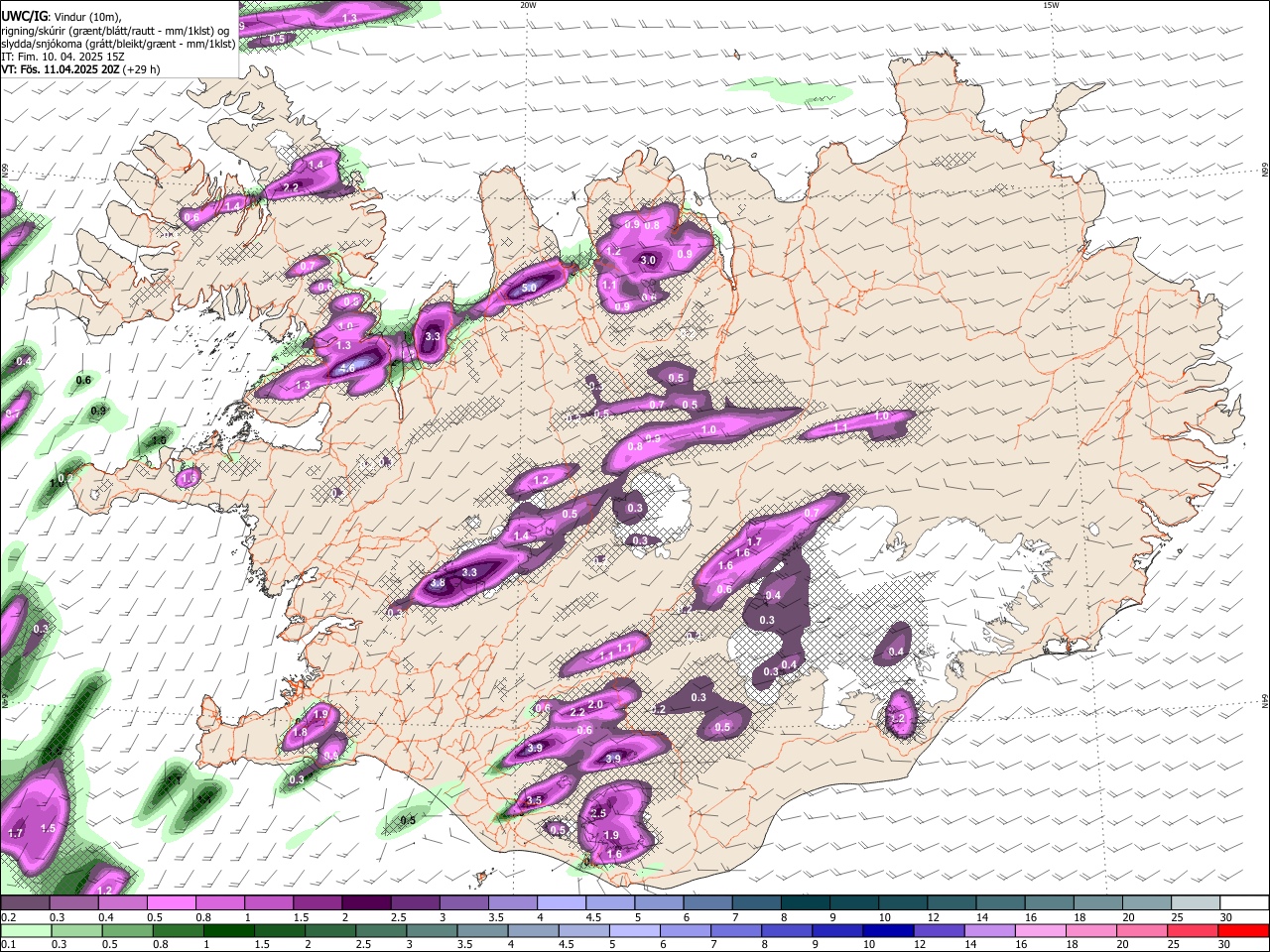This screenshot has width=1270, height=952.
Task: Click the "20W" longitude label
Action: click(528, 5)
